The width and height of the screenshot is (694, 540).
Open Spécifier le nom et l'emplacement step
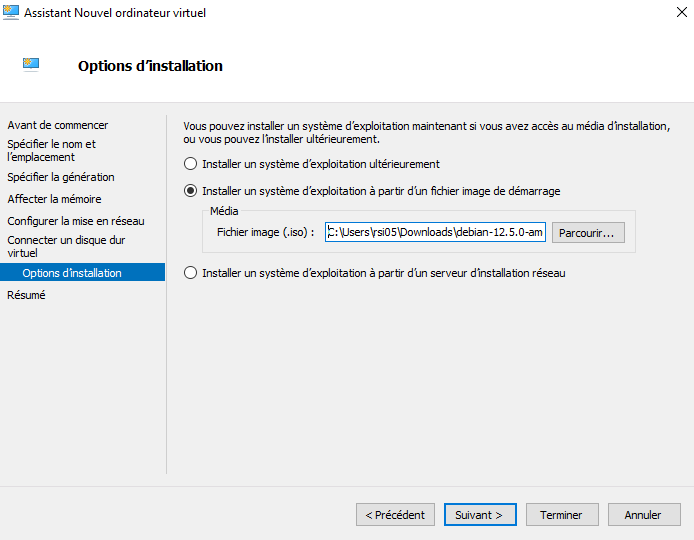point(52,150)
